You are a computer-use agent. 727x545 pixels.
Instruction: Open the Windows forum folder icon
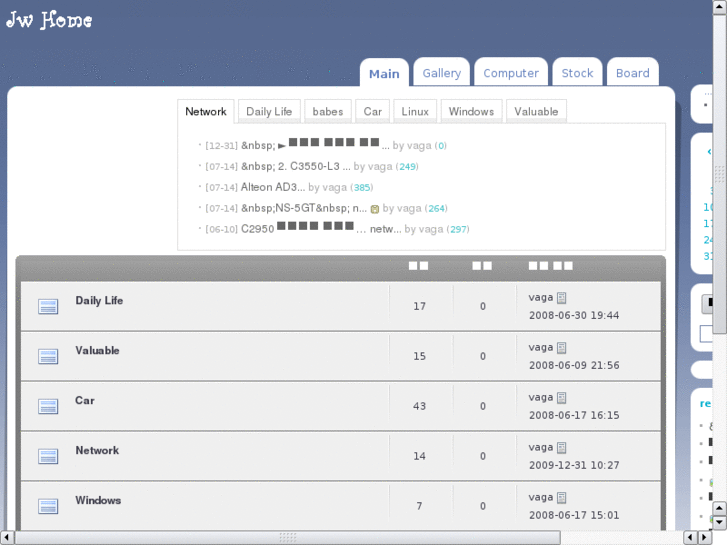coord(48,507)
